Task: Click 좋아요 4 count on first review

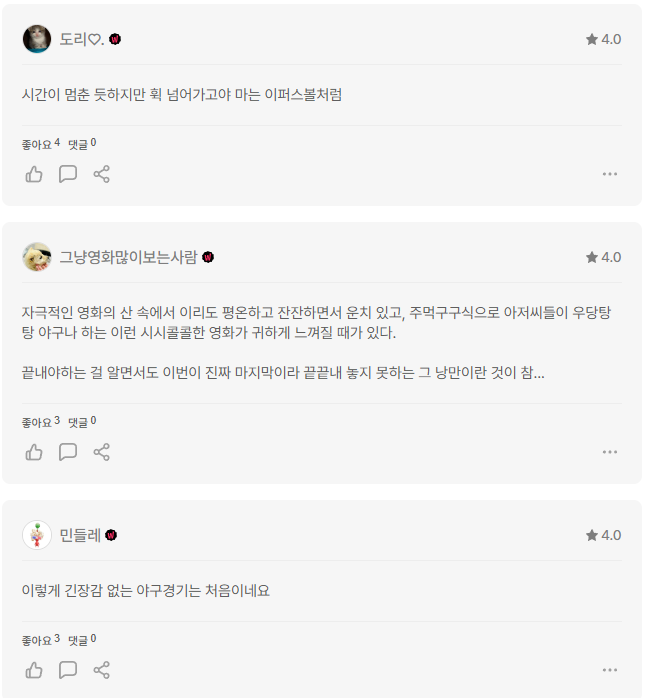Action: point(40,144)
